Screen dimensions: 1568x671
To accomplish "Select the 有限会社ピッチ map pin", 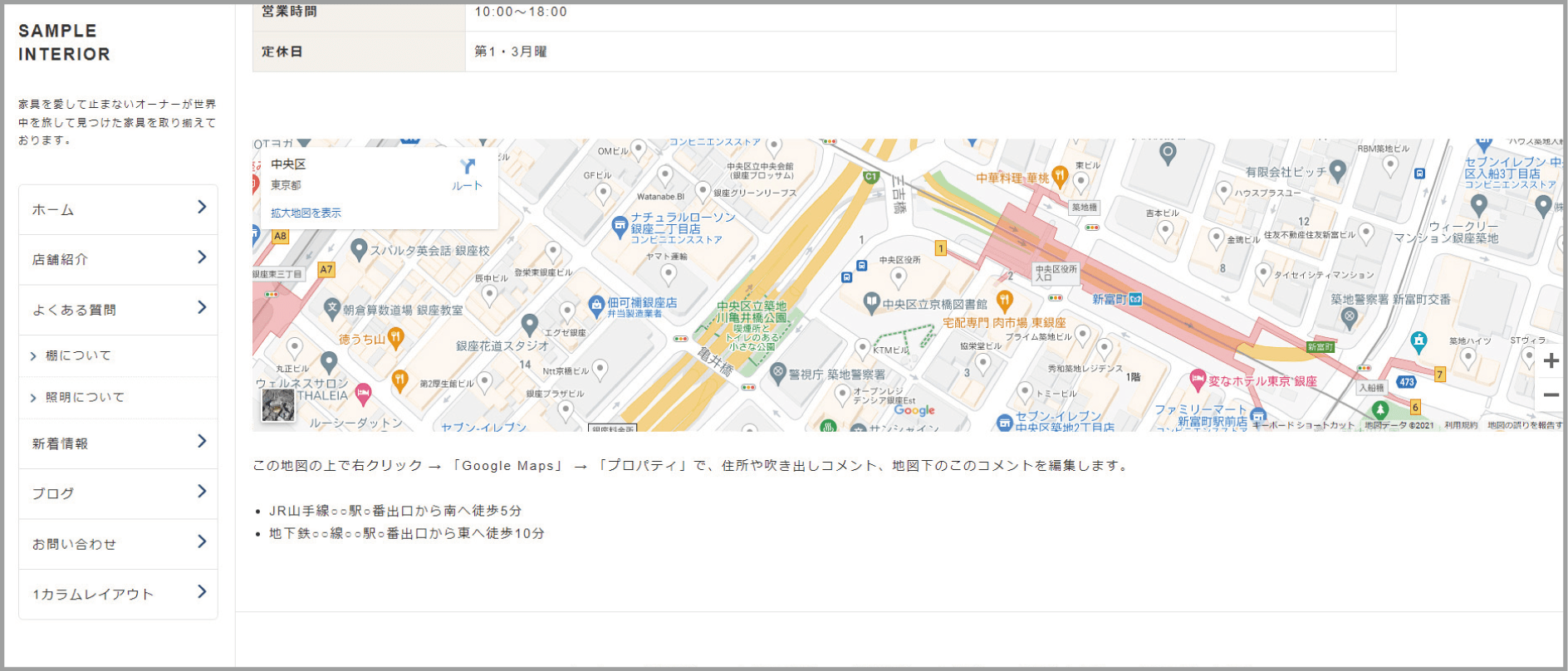I will [1337, 170].
